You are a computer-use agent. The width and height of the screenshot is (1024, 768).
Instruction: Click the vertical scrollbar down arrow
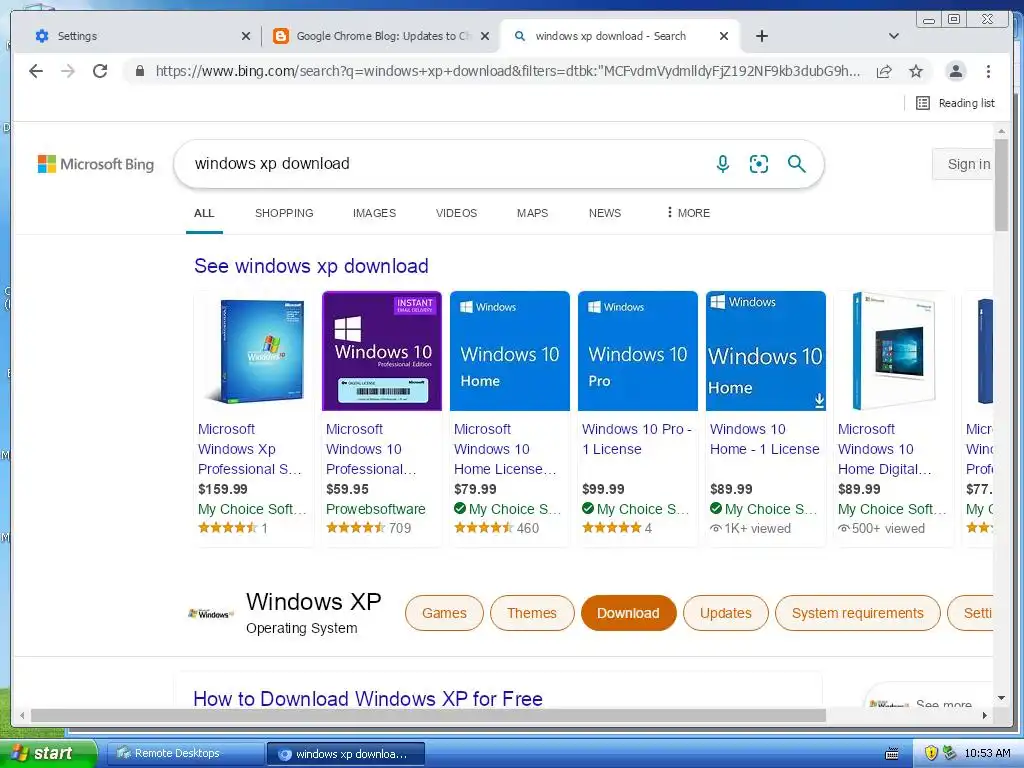click(1002, 698)
